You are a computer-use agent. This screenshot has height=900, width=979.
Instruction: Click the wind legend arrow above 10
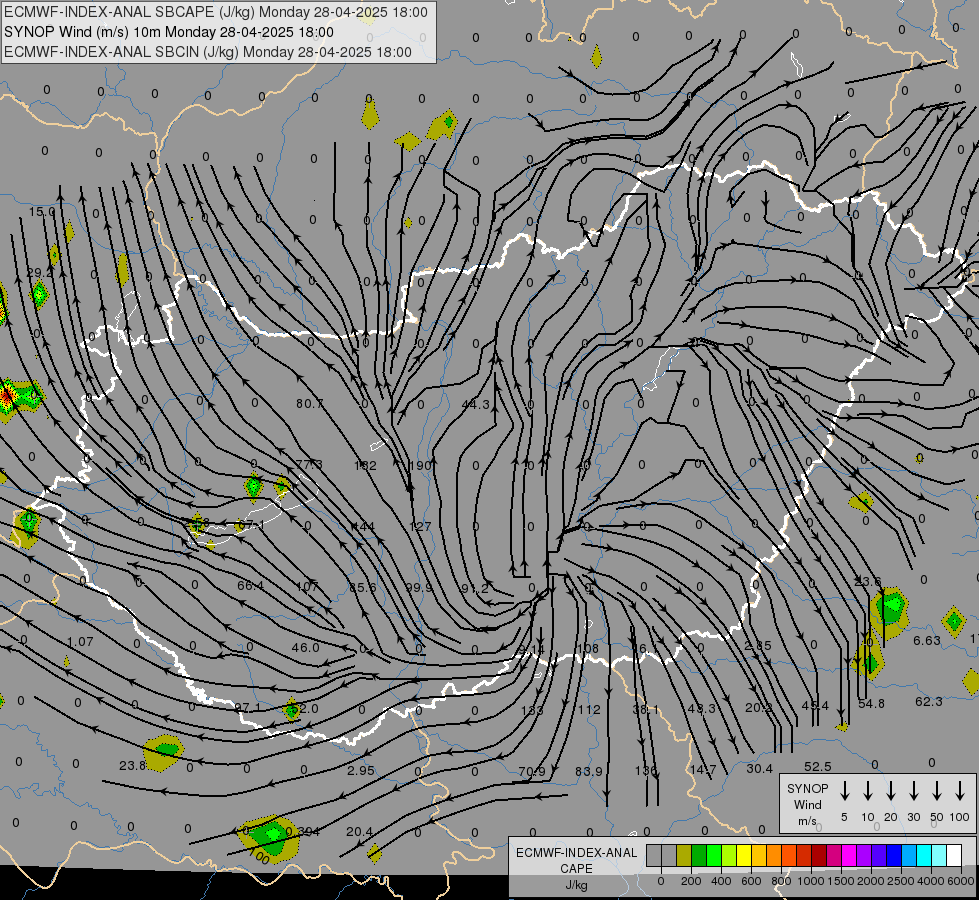pyautogui.click(x=867, y=791)
